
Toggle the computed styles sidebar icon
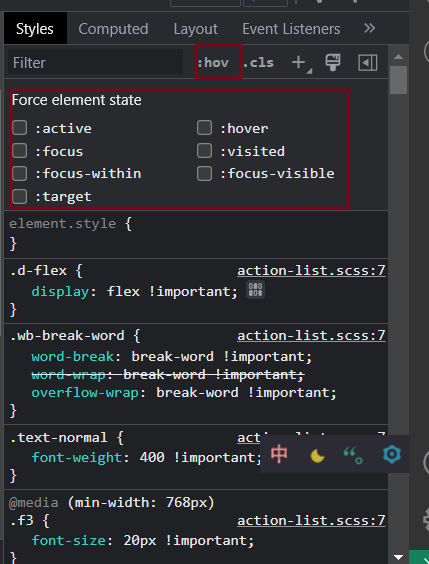click(368, 63)
